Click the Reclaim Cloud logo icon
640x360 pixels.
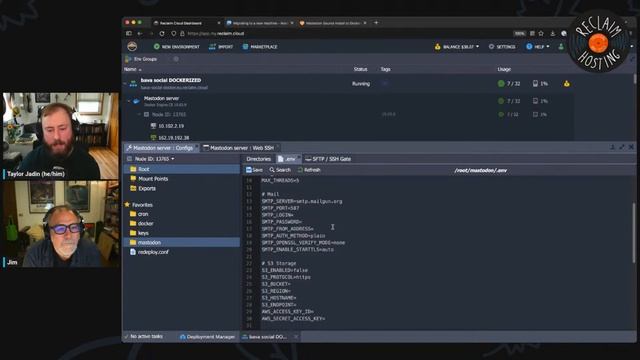click(x=132, y=47)
